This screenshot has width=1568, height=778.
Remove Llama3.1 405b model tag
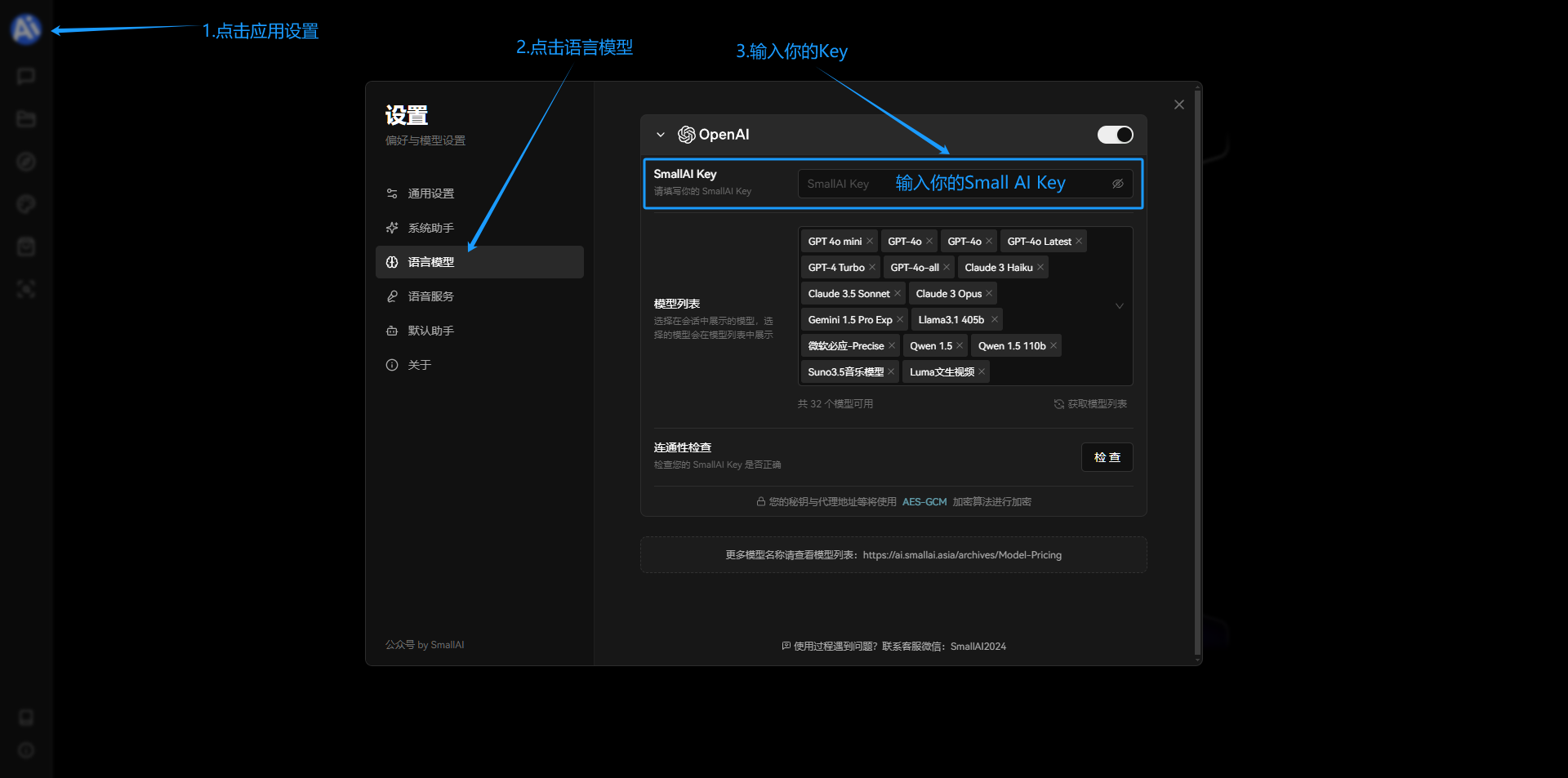995,320
